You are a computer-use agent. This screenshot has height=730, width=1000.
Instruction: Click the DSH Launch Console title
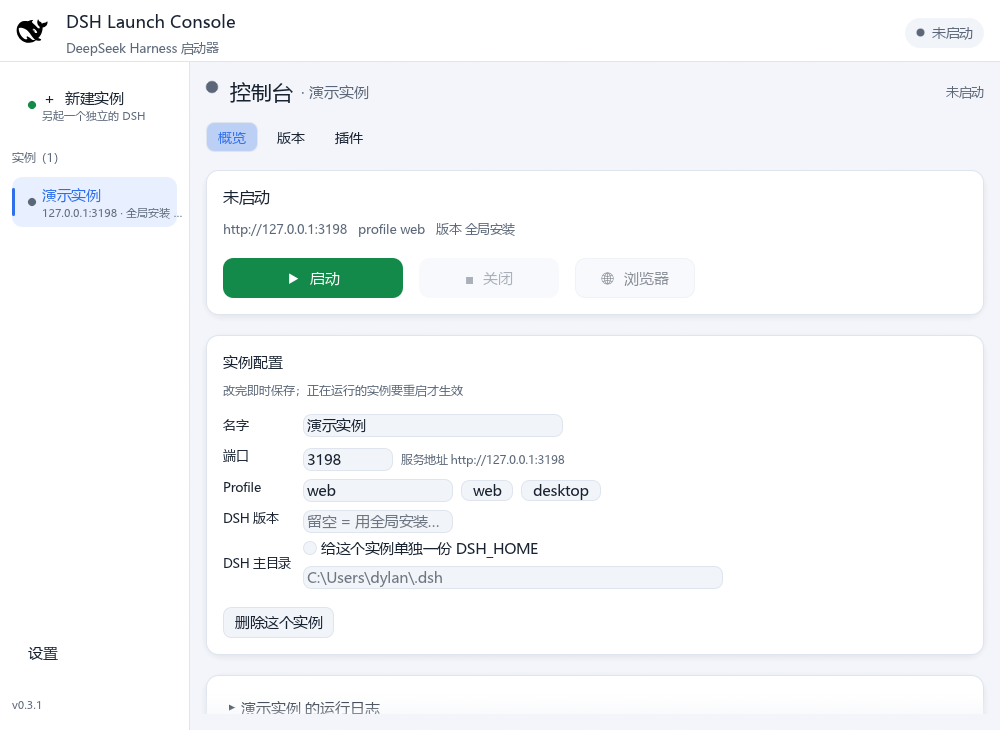[x=151, y=22]
